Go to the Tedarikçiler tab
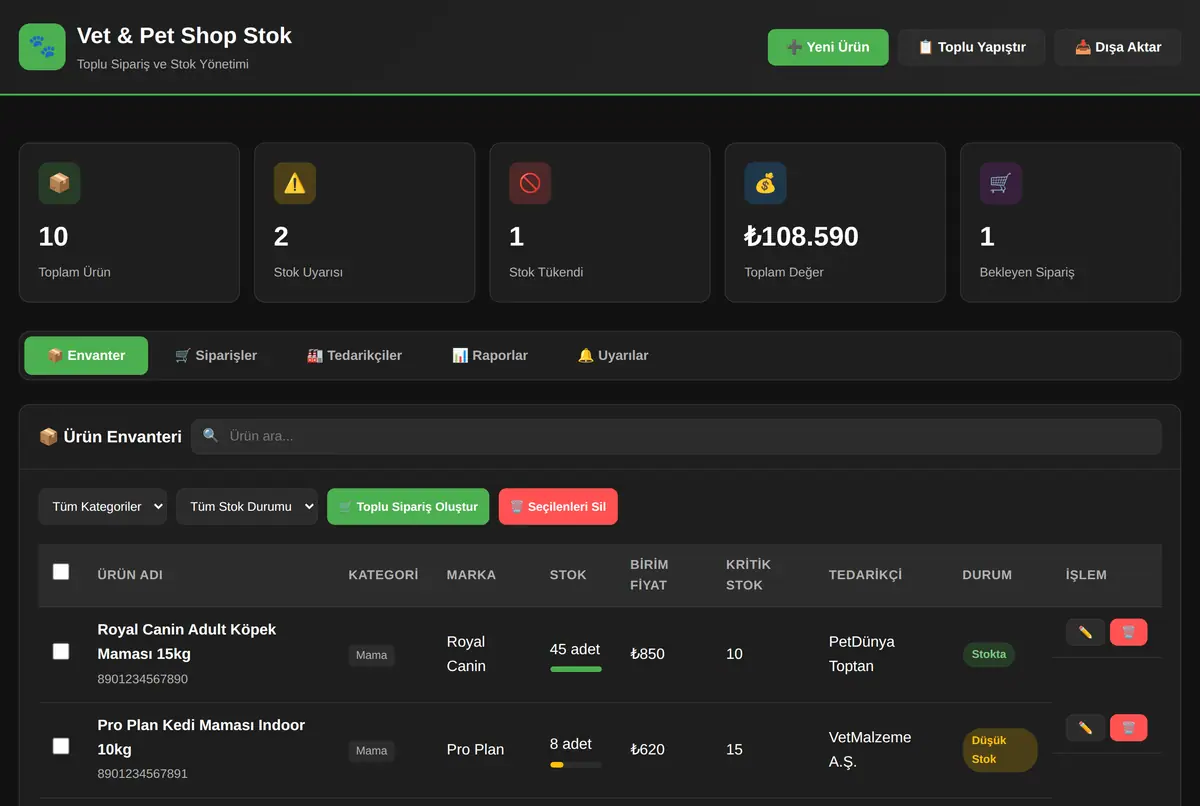The width and height of the screenshot is (1200, 806). (355, 356)
